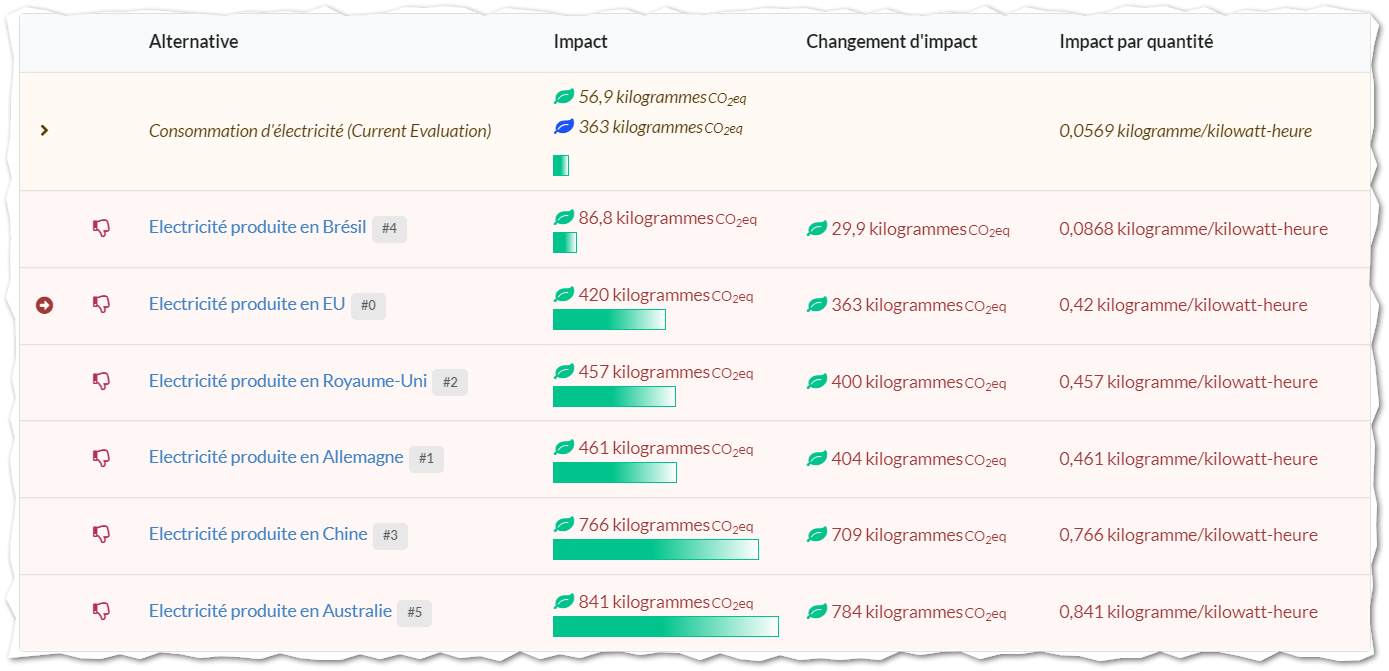Click thumbs-down icon for Royaume-Uni row
This screenshot has width=1389, height=671.
click(101, 381)
